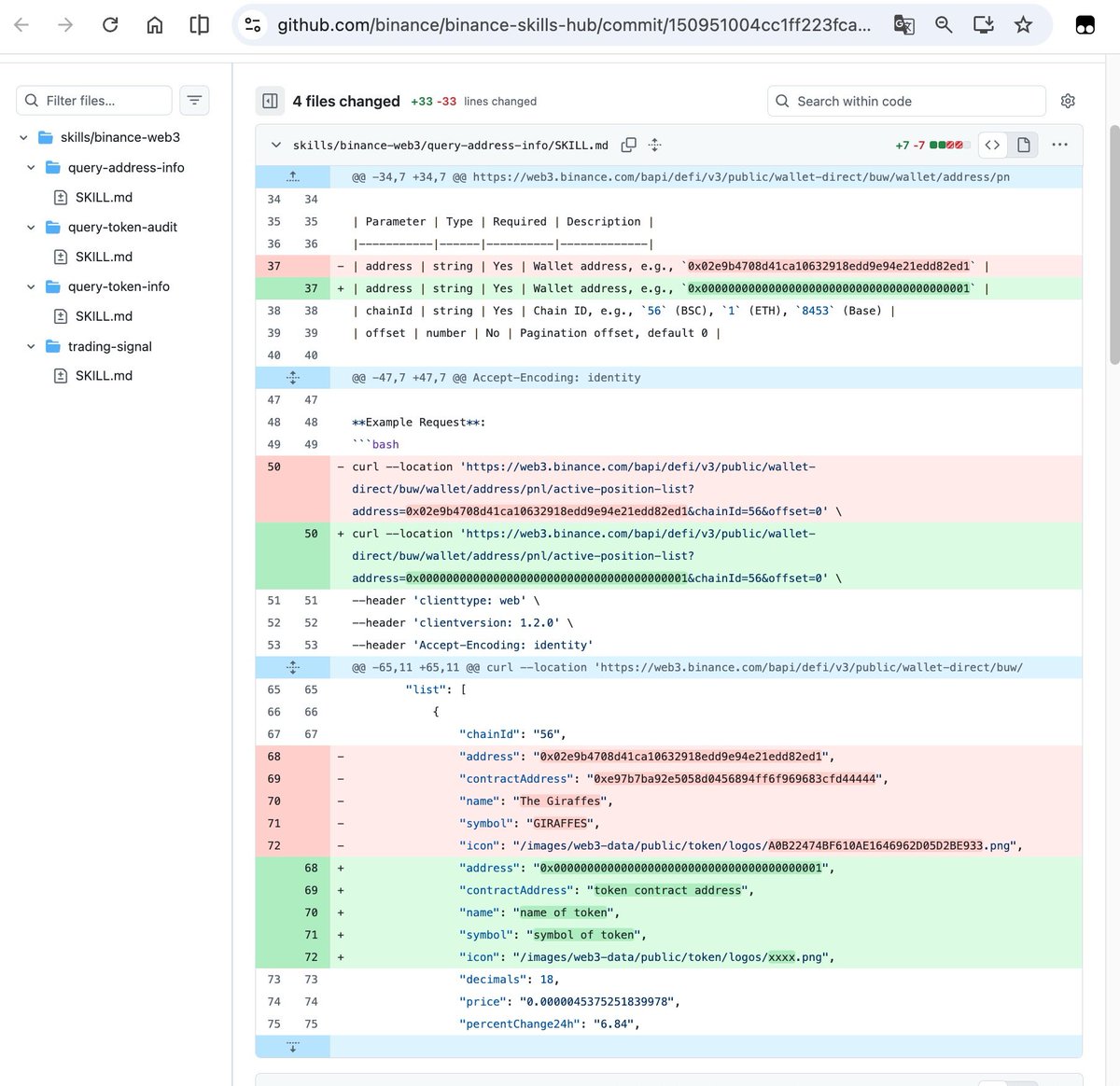Open diff view settings gear icon

pyautogui.click(x=1068, y=101)
